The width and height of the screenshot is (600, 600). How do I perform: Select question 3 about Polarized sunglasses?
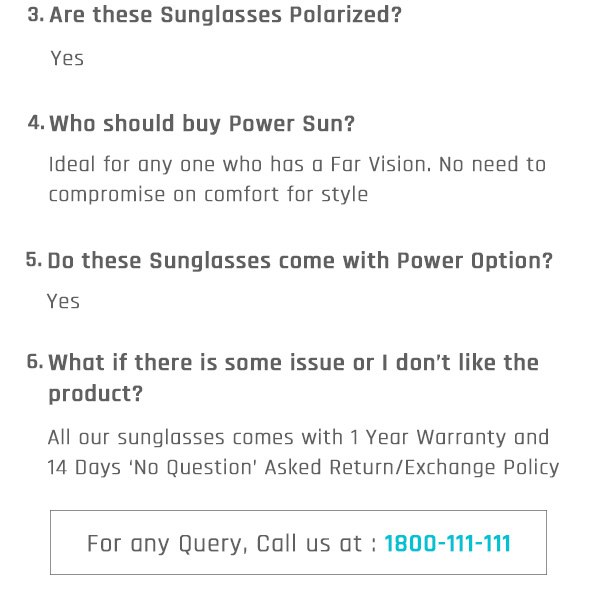point(225,15)
